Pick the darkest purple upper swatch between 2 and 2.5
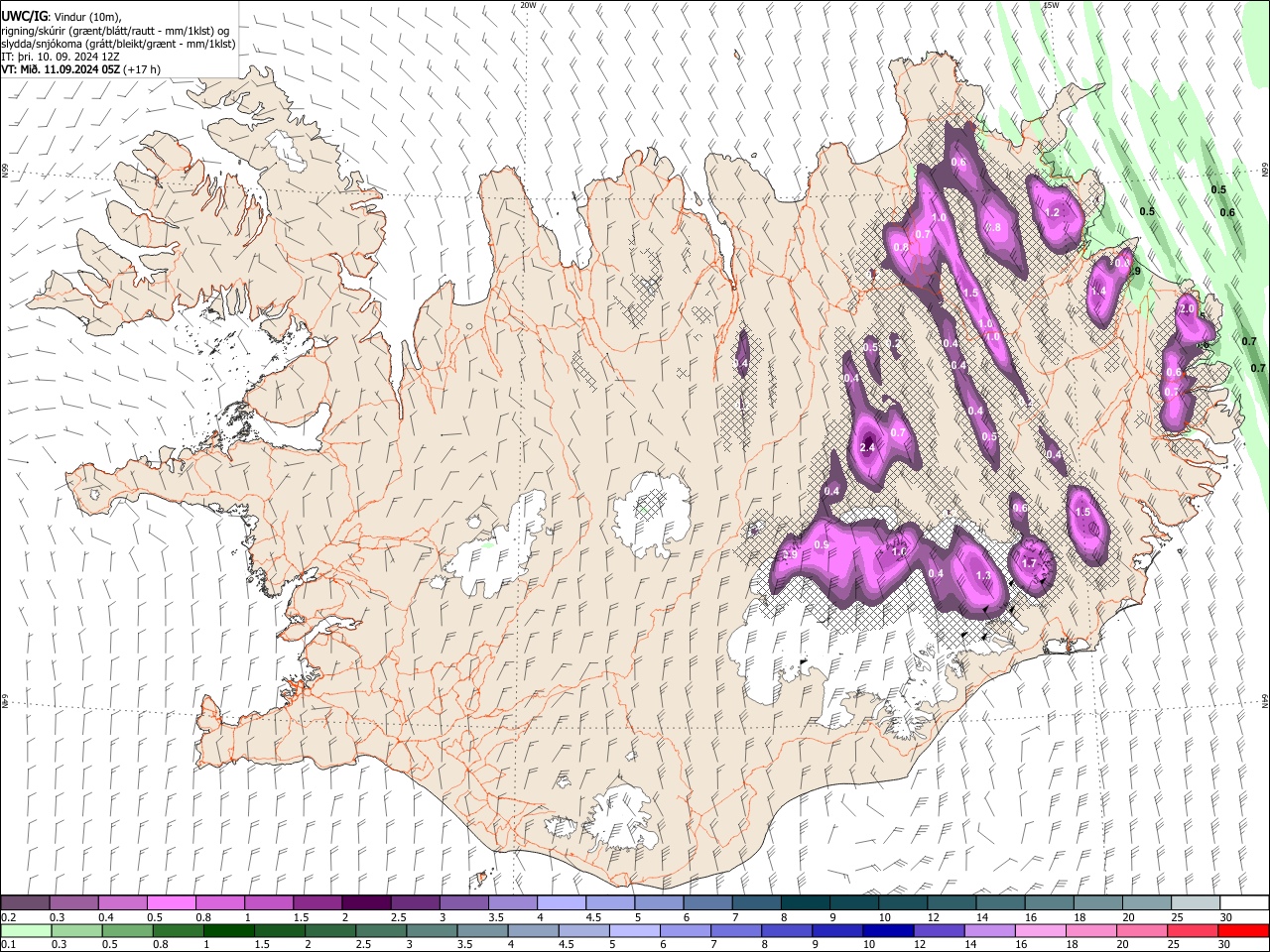The image size is (1270, 952). [x=366, y=902]
